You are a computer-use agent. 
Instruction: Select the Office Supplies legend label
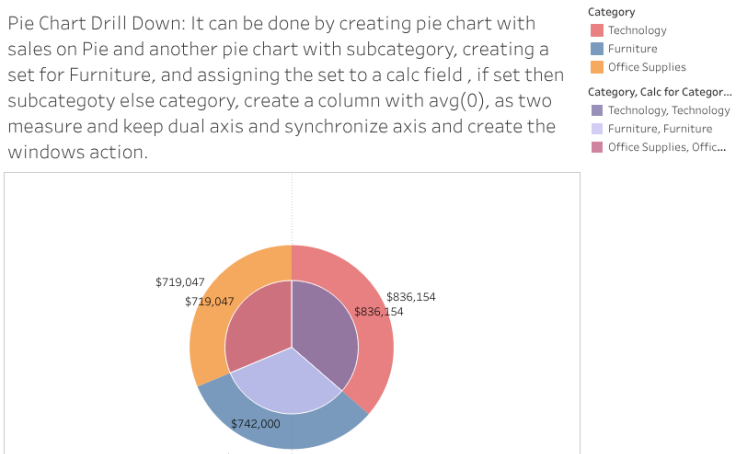647,67
